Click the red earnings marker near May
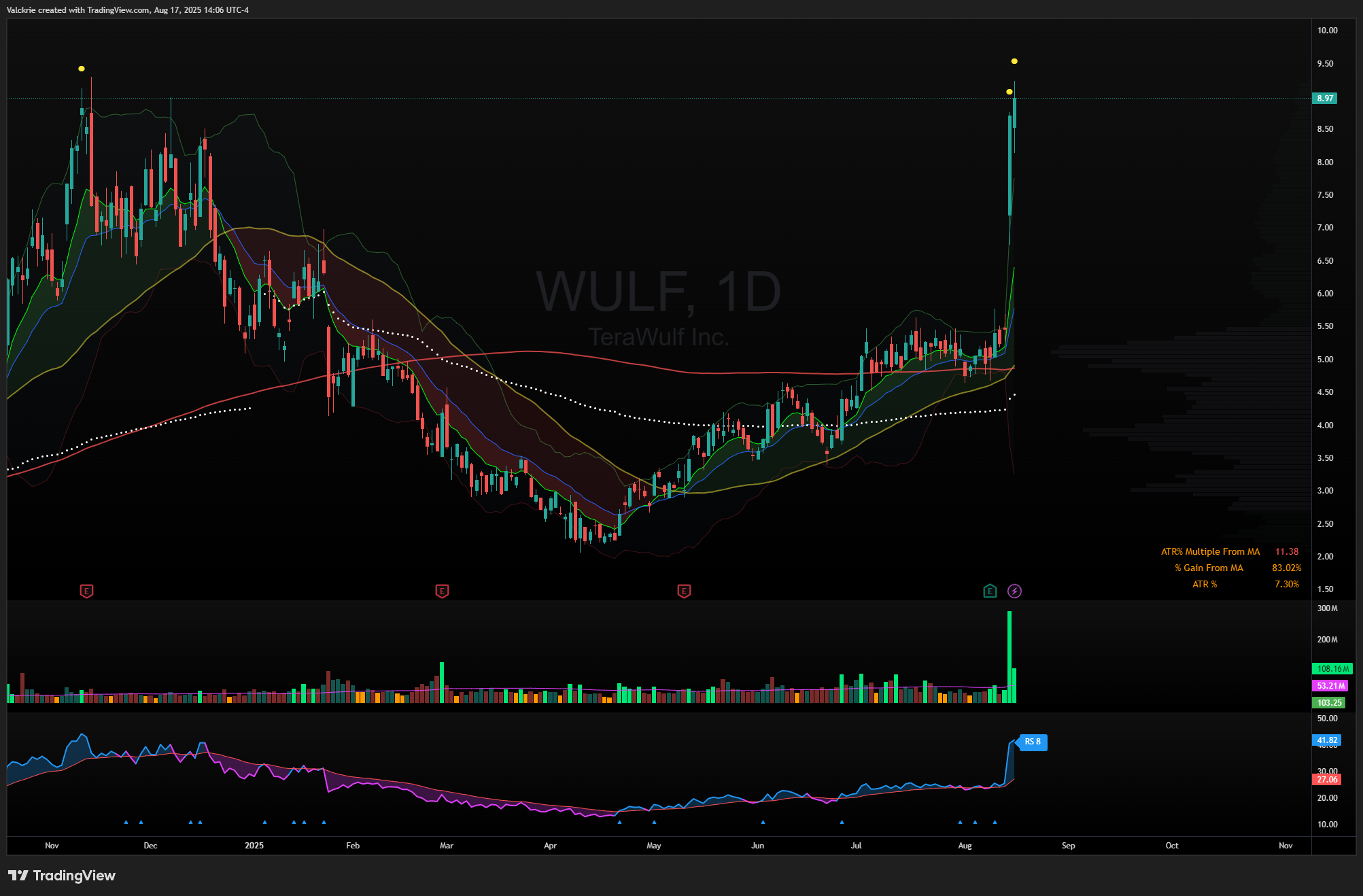1363x896 pixels. tap(684, 591)
